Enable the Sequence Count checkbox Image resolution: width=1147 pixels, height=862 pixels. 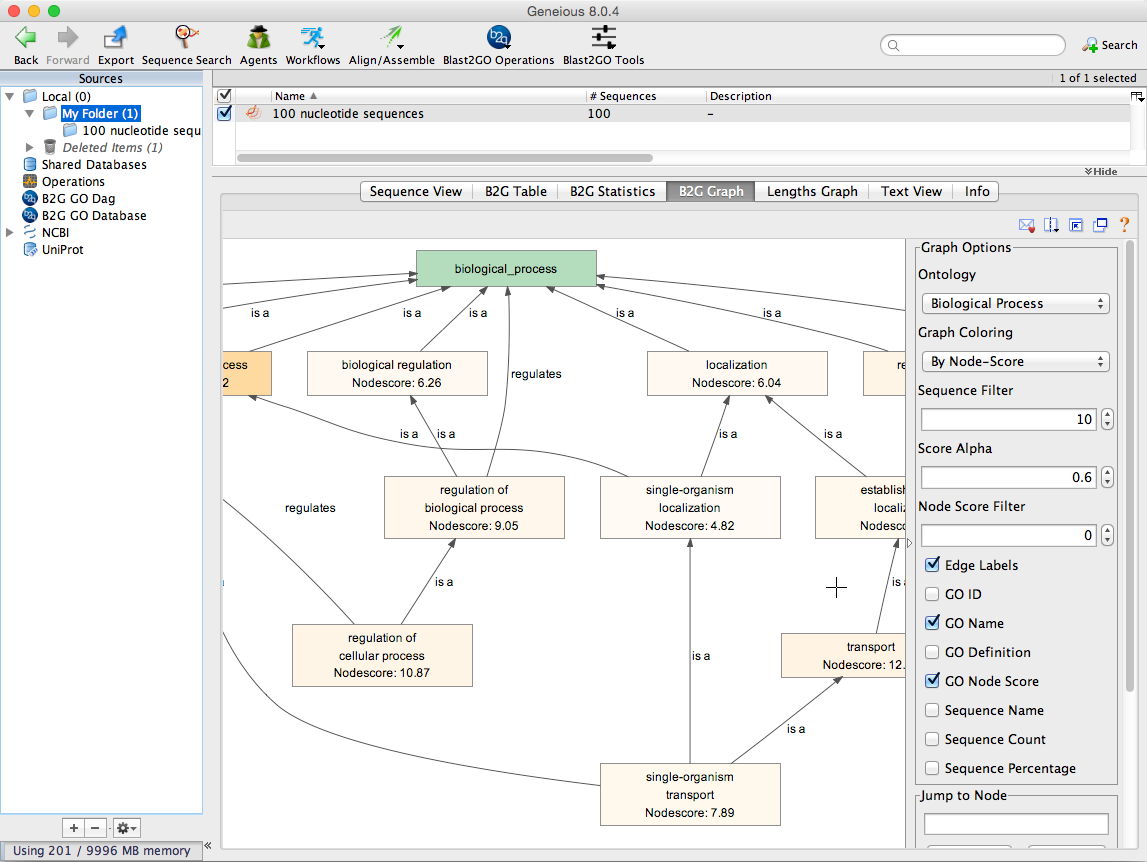(932, 739)
